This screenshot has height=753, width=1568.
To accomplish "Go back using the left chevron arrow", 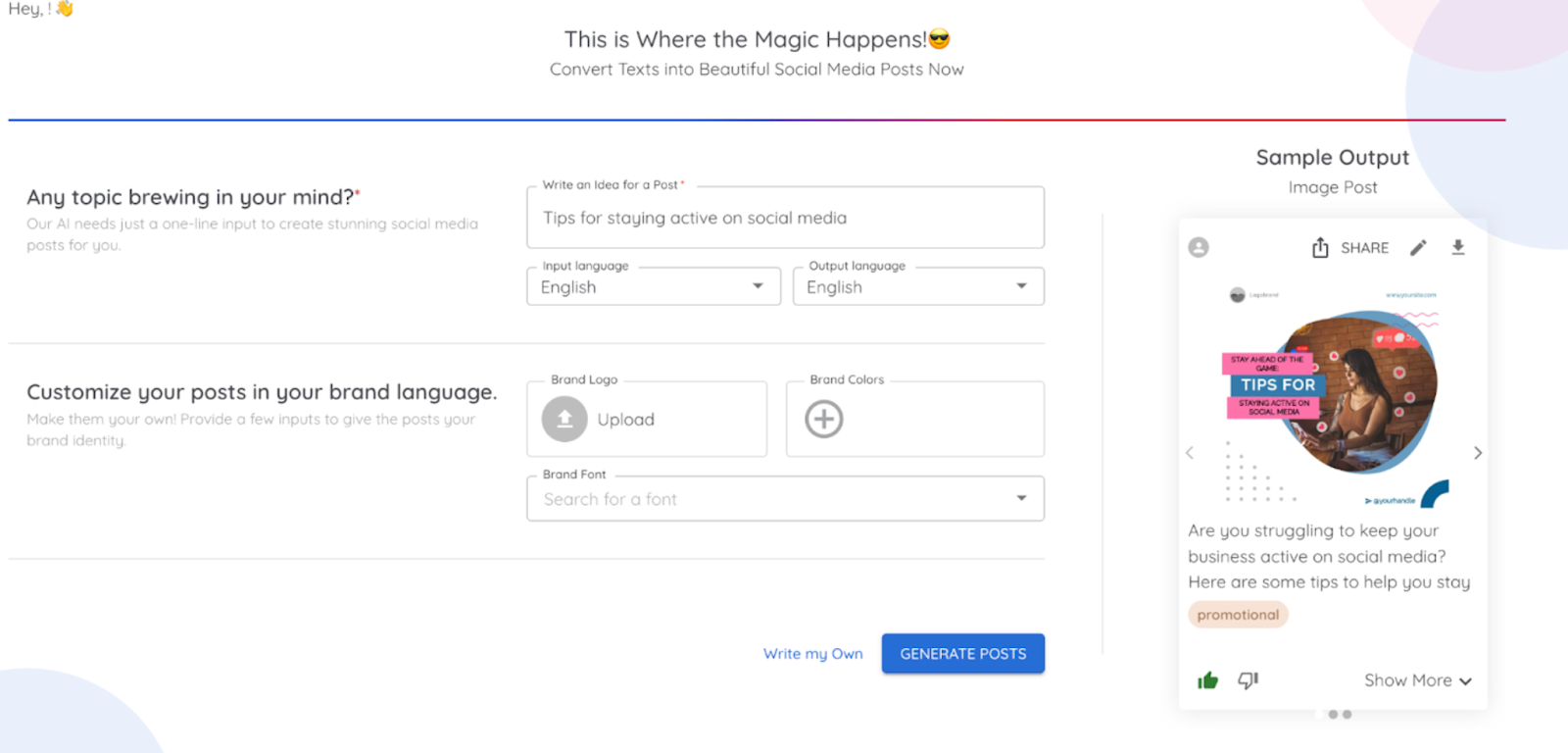I will click(1189, 453).
